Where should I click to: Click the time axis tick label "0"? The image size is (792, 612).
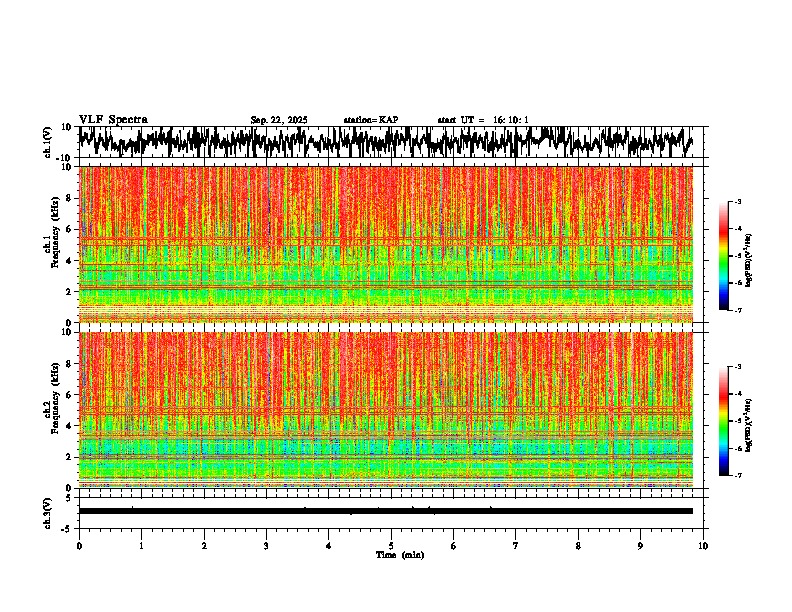pos(79,546)
